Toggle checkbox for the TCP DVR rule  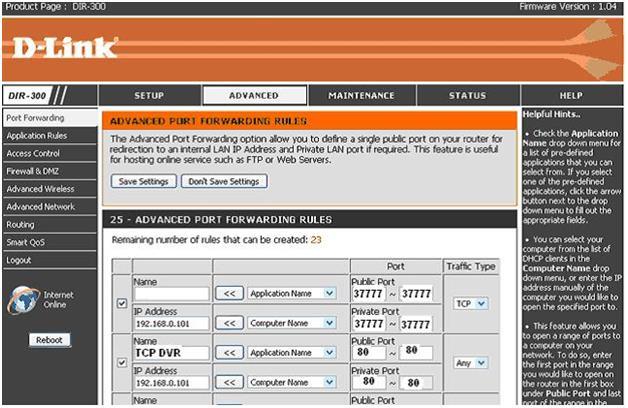[122, 363]
